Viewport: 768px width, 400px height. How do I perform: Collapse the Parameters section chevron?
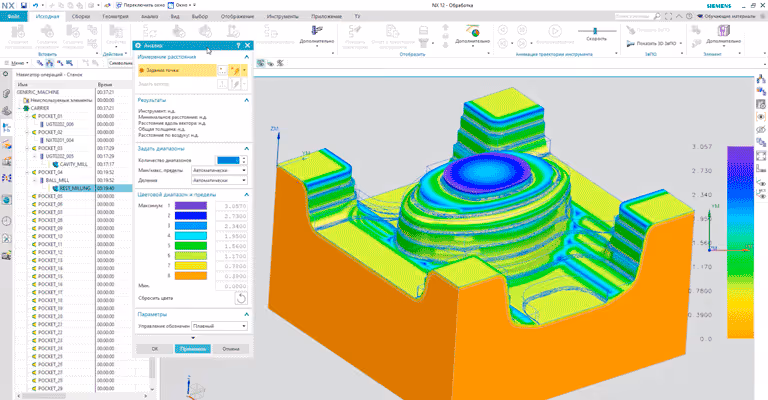[x=246, y=314]
